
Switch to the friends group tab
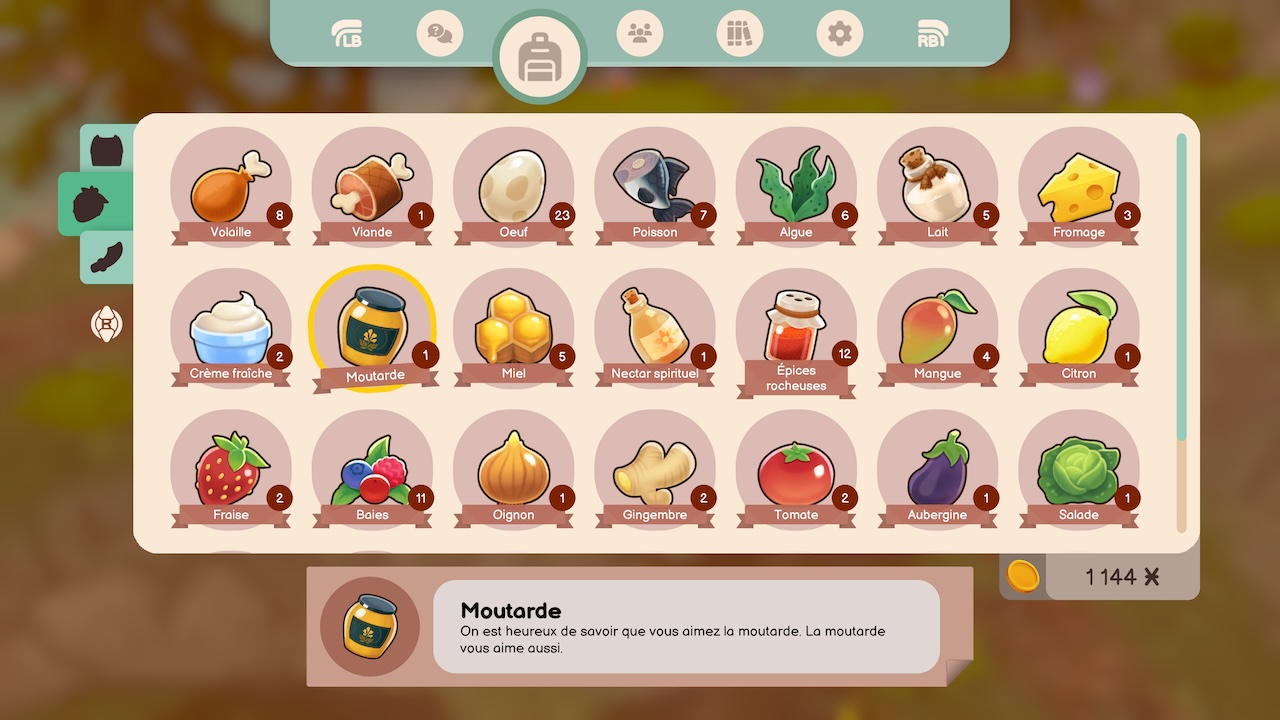coord(640,34)
